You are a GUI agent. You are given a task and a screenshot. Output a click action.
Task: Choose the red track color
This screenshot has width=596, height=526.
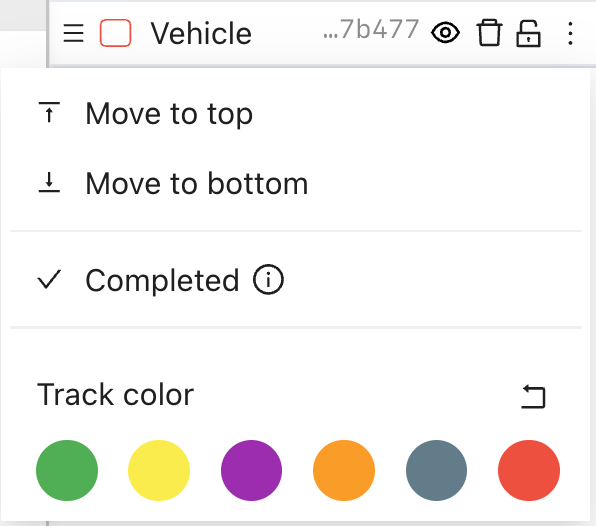click(x=529, y=471)
